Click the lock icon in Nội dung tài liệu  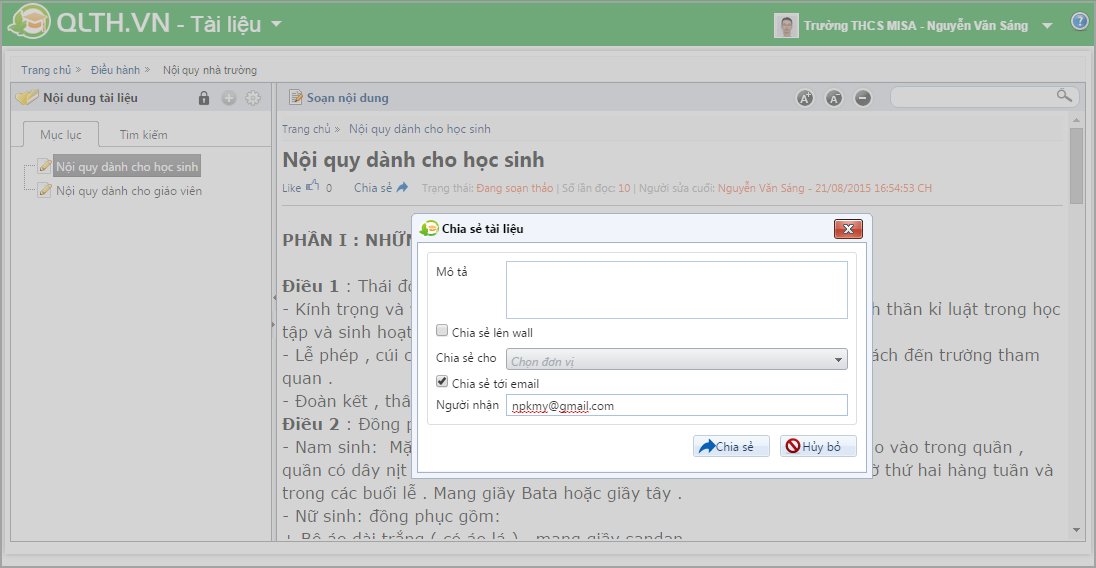(x=204, y=98)
